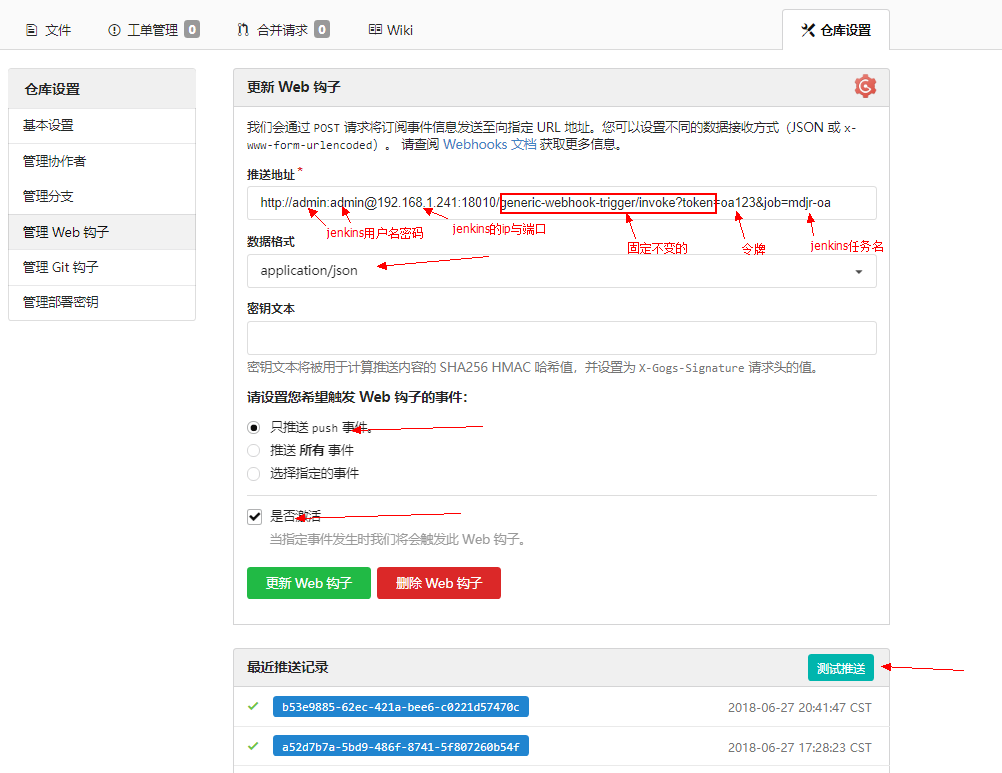Click the 数据格式 field label

click(x=271, y=241)
